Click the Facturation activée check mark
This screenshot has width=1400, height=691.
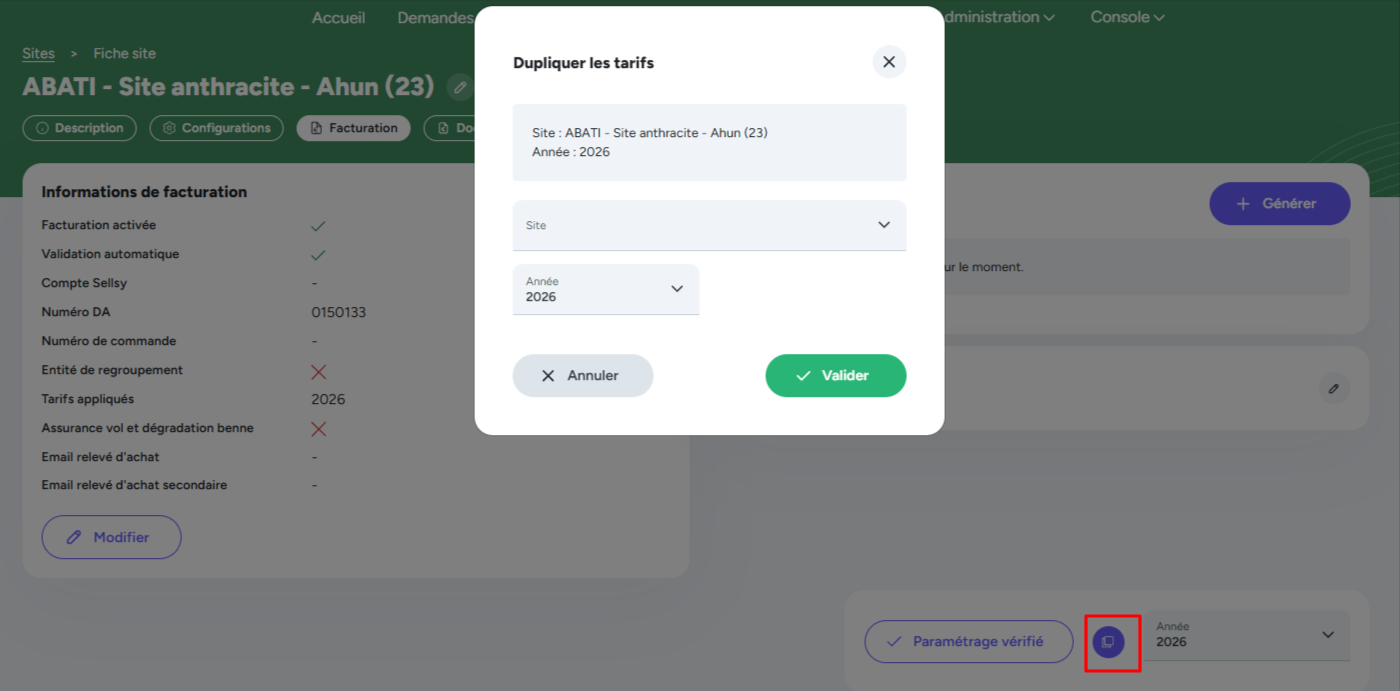point(318,226)
